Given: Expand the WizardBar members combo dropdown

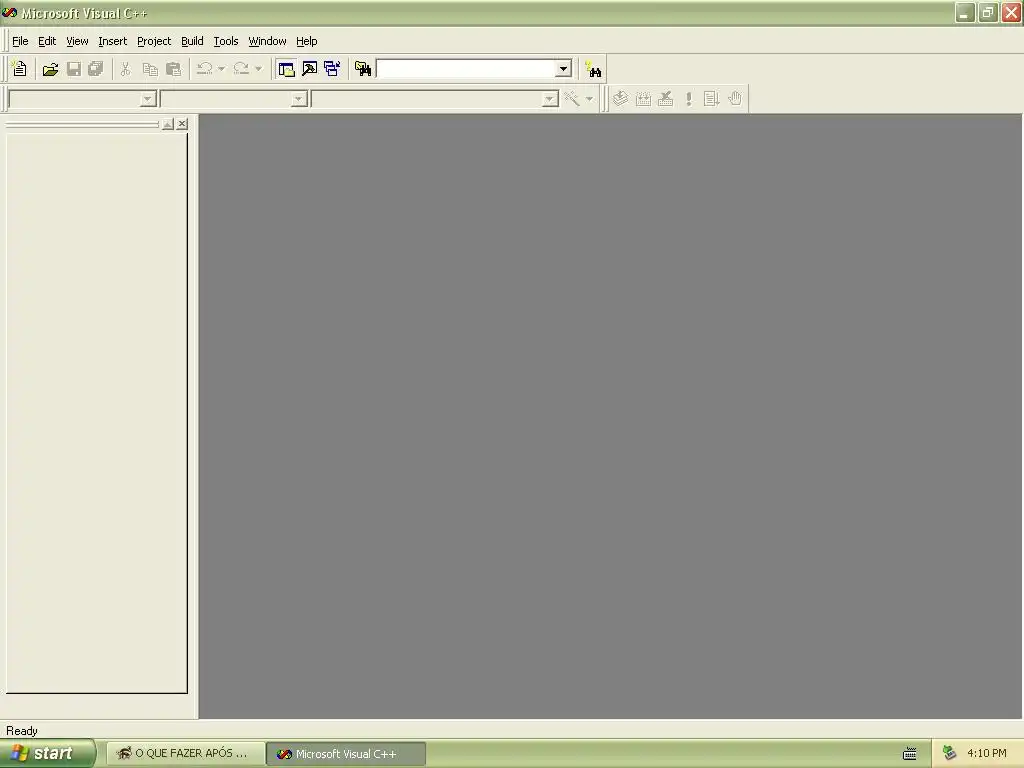Looking at the screenshot, I should tap(550, 99).
